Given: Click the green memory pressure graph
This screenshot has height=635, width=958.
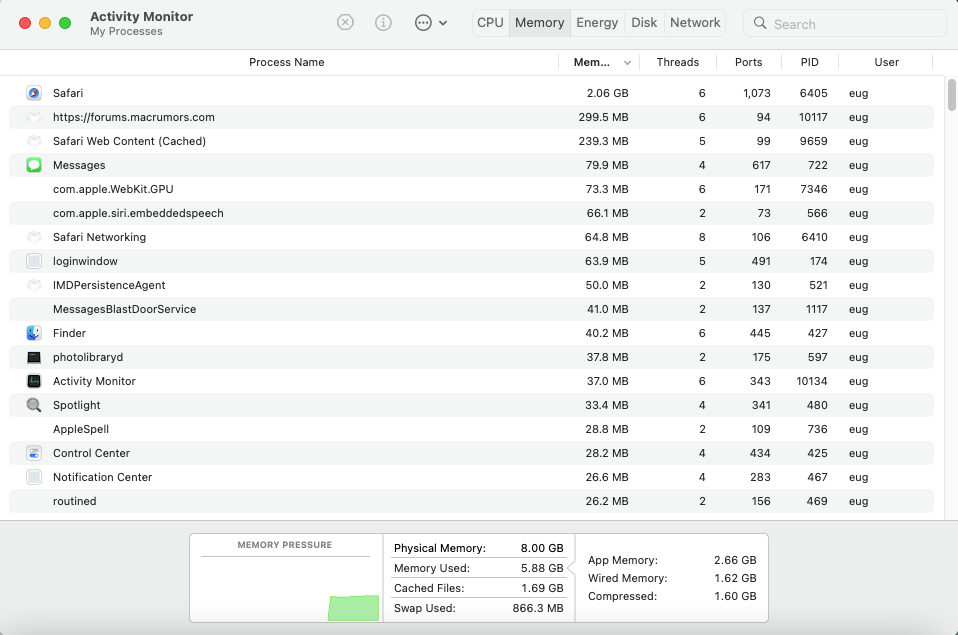Looking at the screenshot, I should pos(354,608).
